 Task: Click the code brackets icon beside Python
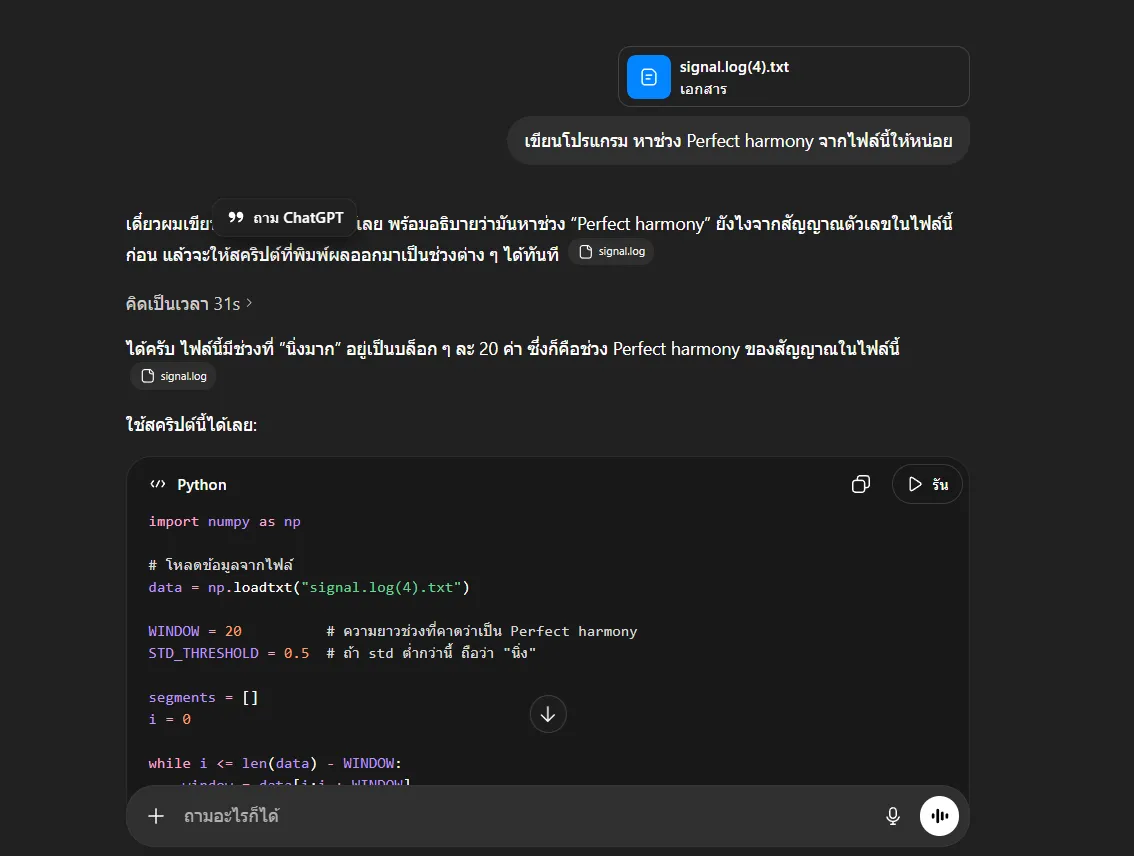tap(157, 485)
